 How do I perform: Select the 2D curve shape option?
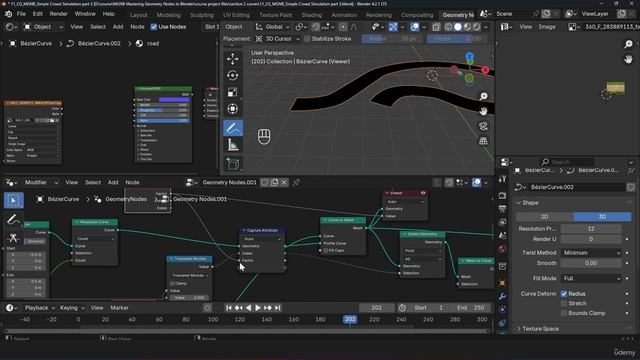(544, 217)
